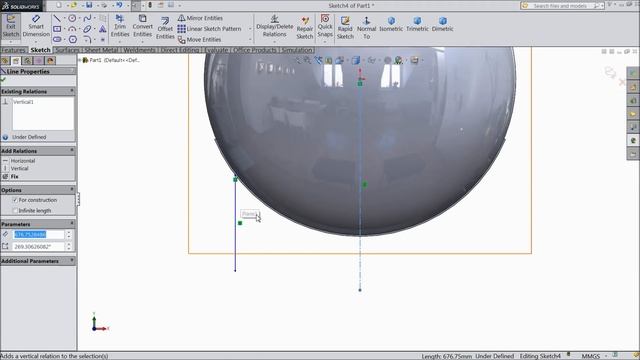Image resolution: width=640 pixels, height=360 pixels.
Task: Select the Spline sketch tool
Action: 87,18
